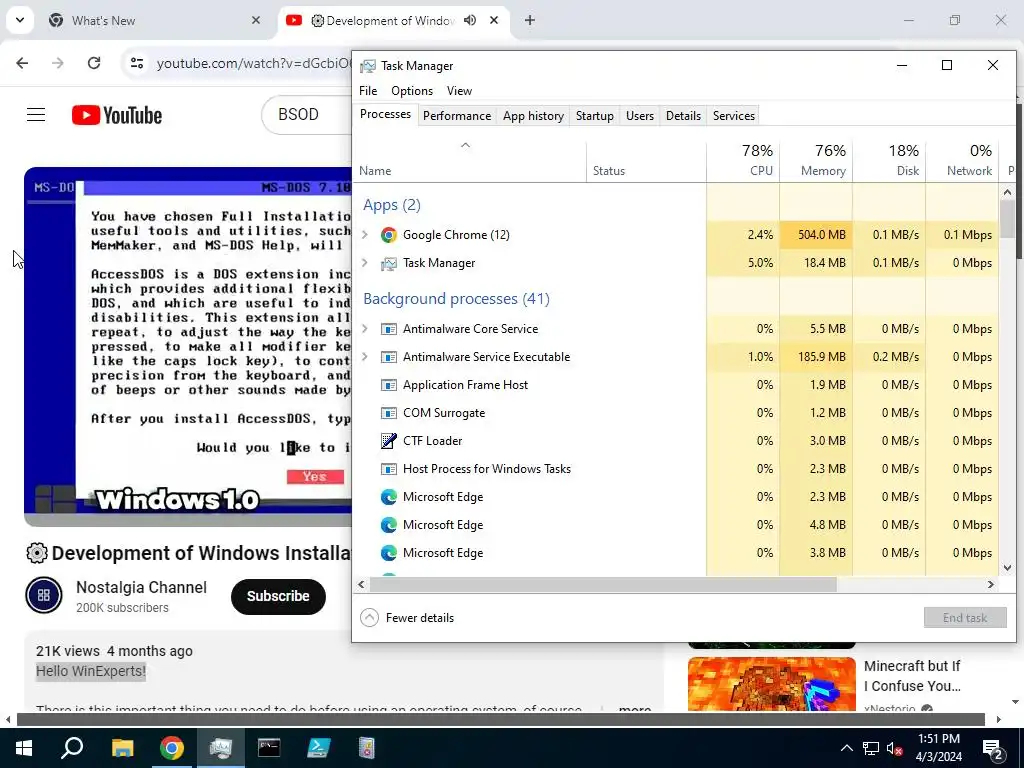Switch to the App history tab
The width and height of the screenshot is (1024, 768).
tap(534, 116)
